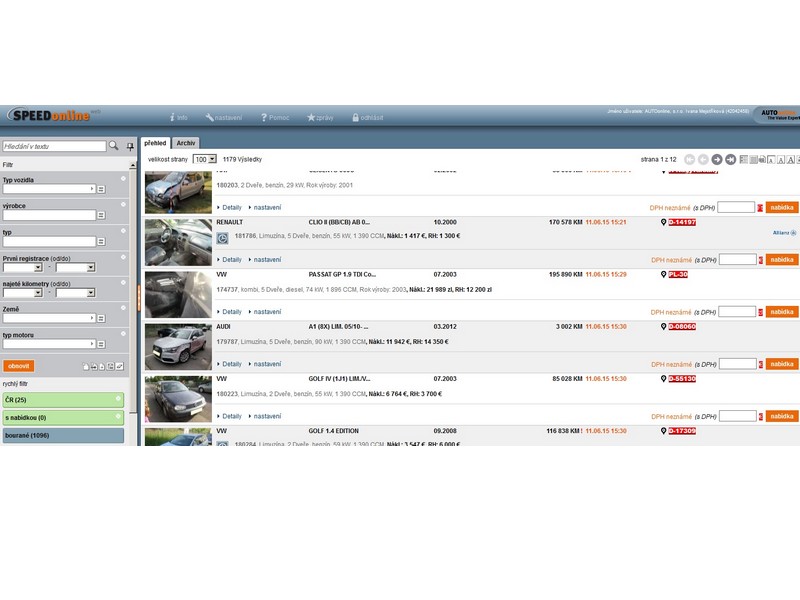Toggle the dot on výrobce filter
800x600 pixels.
pyautogui.click(x=123, y=205)
